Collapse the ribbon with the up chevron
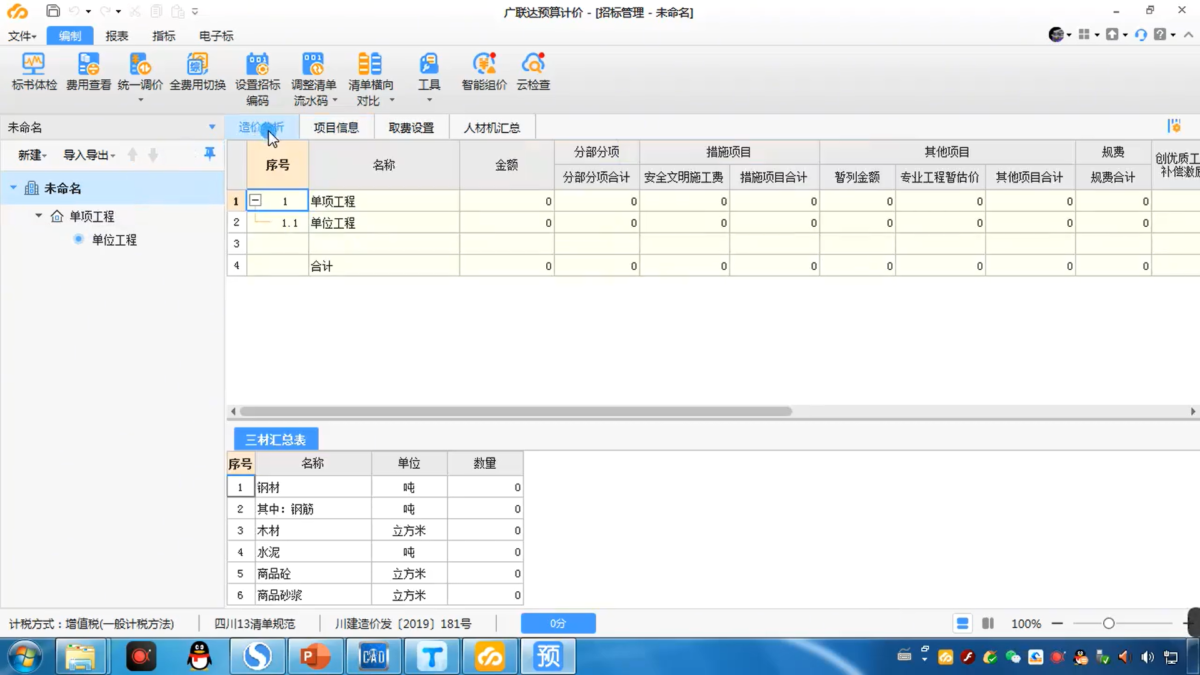 coord(1188,35)
